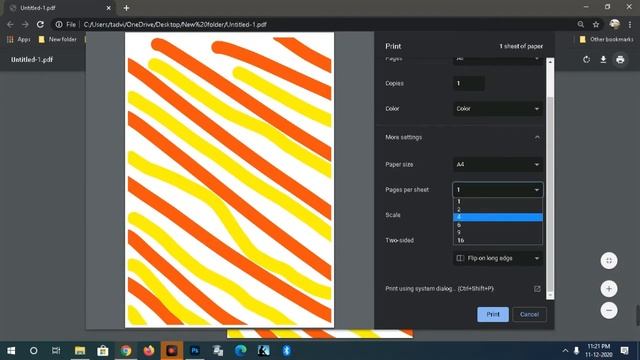Viewport: 640px width, 360px height.
Task: Open the notification center icon
Action: click(x=624, y=351)
